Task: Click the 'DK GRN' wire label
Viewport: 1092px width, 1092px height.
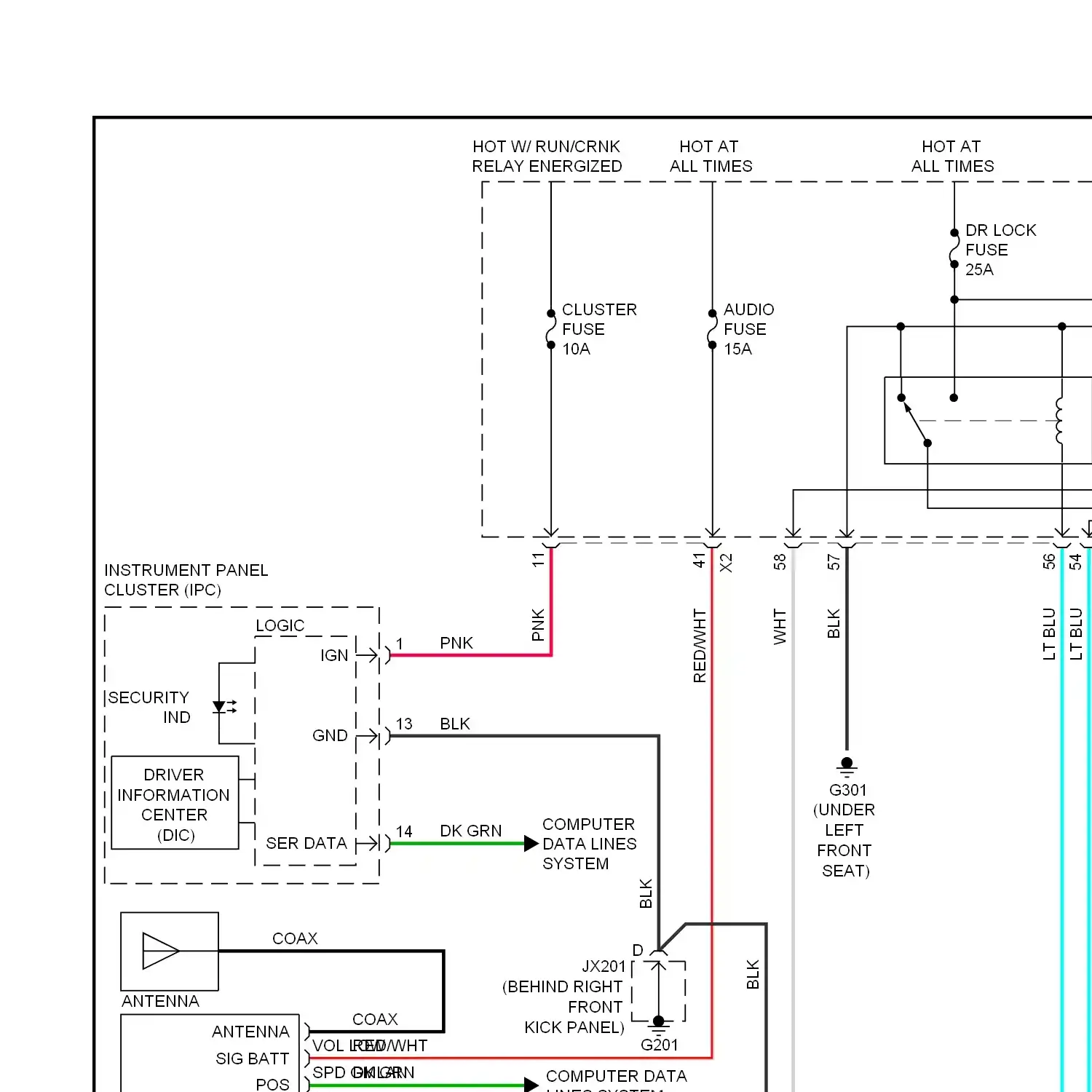Action: tap(470, 831)
